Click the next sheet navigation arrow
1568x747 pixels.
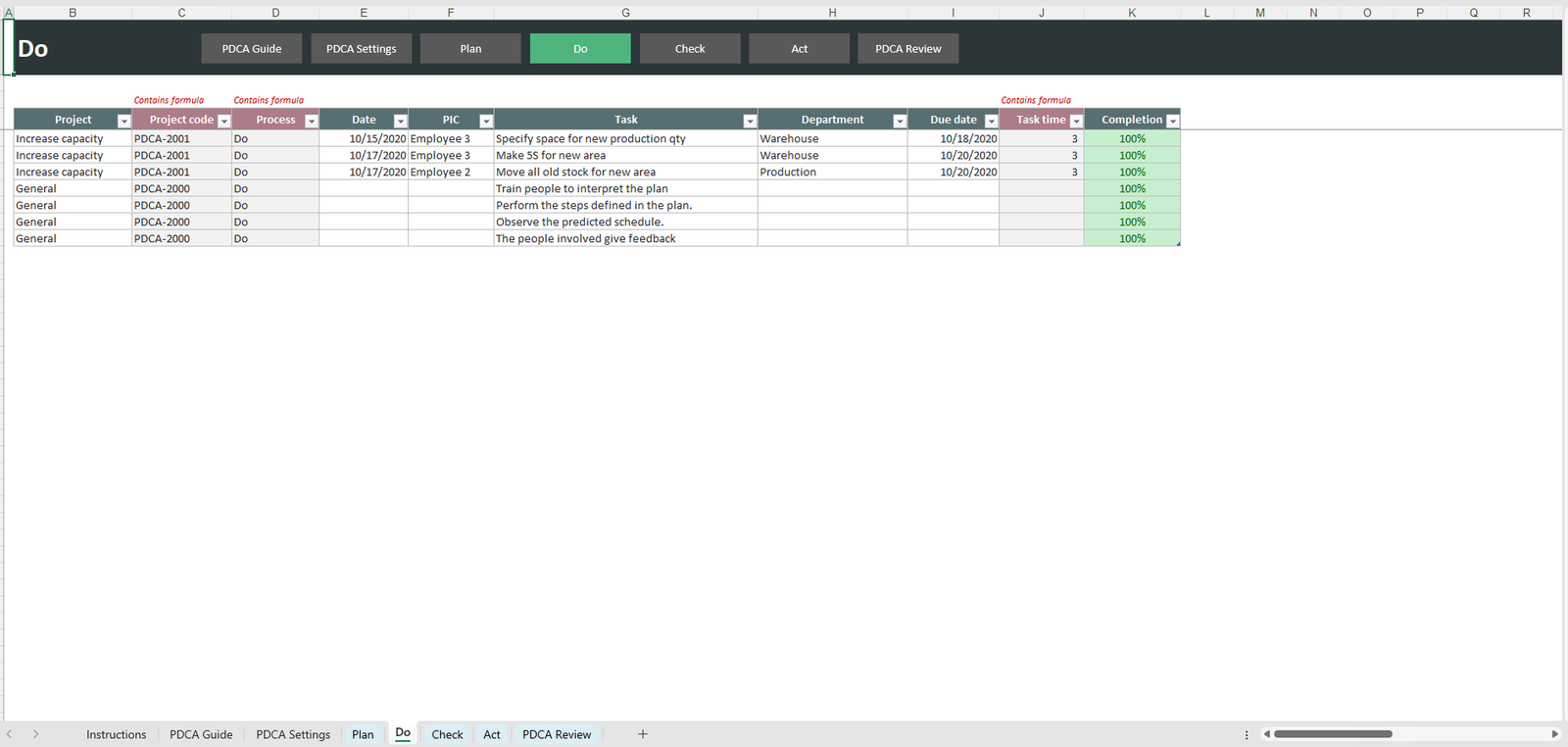35,734
